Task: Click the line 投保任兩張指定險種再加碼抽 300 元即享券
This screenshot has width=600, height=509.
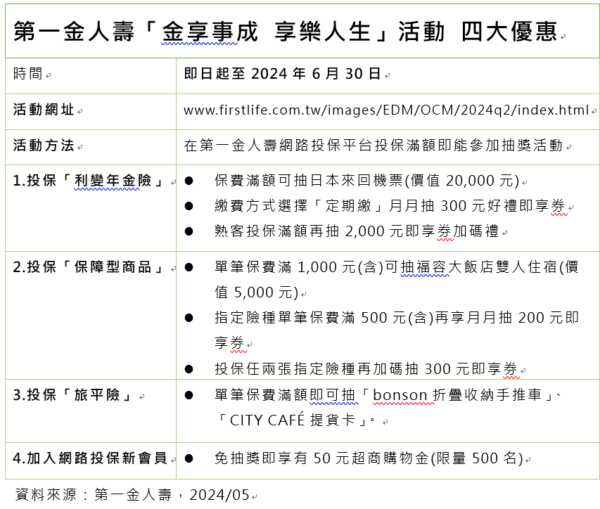Action: click(x=366, y=369)
